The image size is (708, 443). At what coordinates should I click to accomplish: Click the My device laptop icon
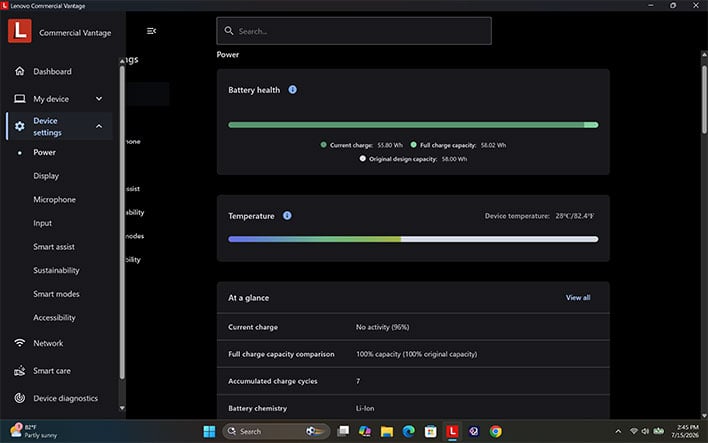[x=19, y=98]
